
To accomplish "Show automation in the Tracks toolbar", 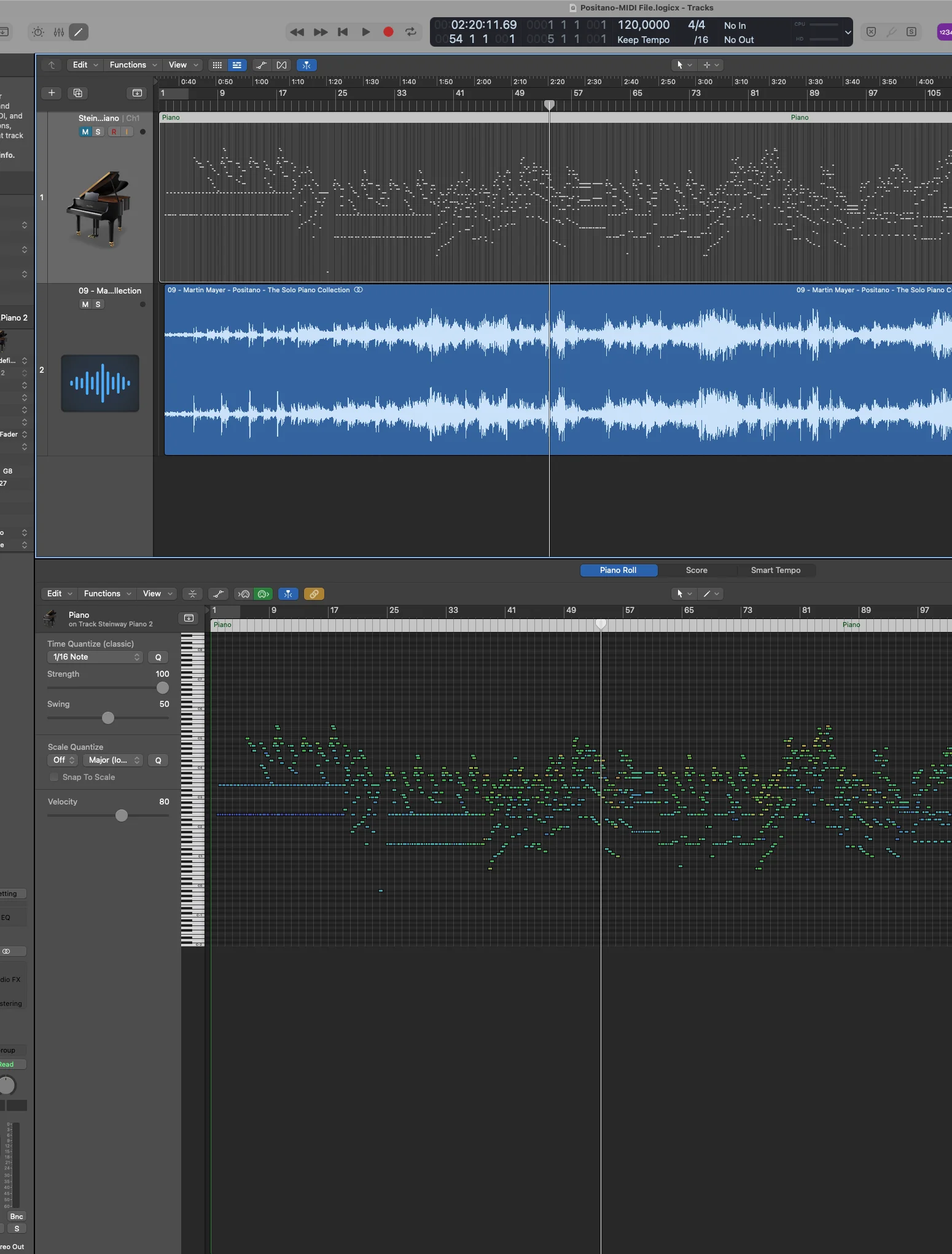I will click(x=262, y=65).
